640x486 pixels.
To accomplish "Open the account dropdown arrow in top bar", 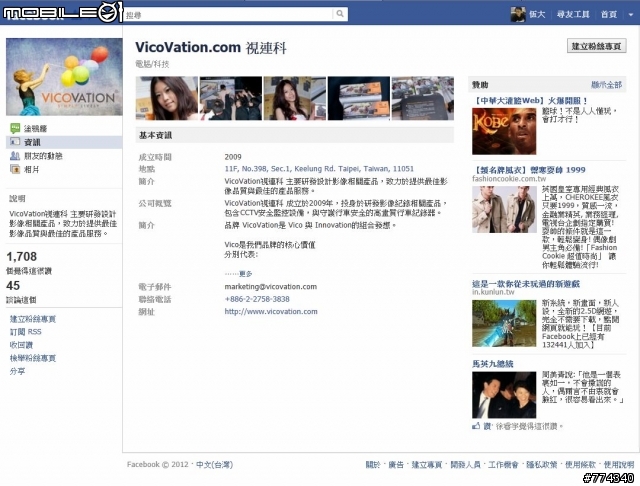I will coord(631,14).
